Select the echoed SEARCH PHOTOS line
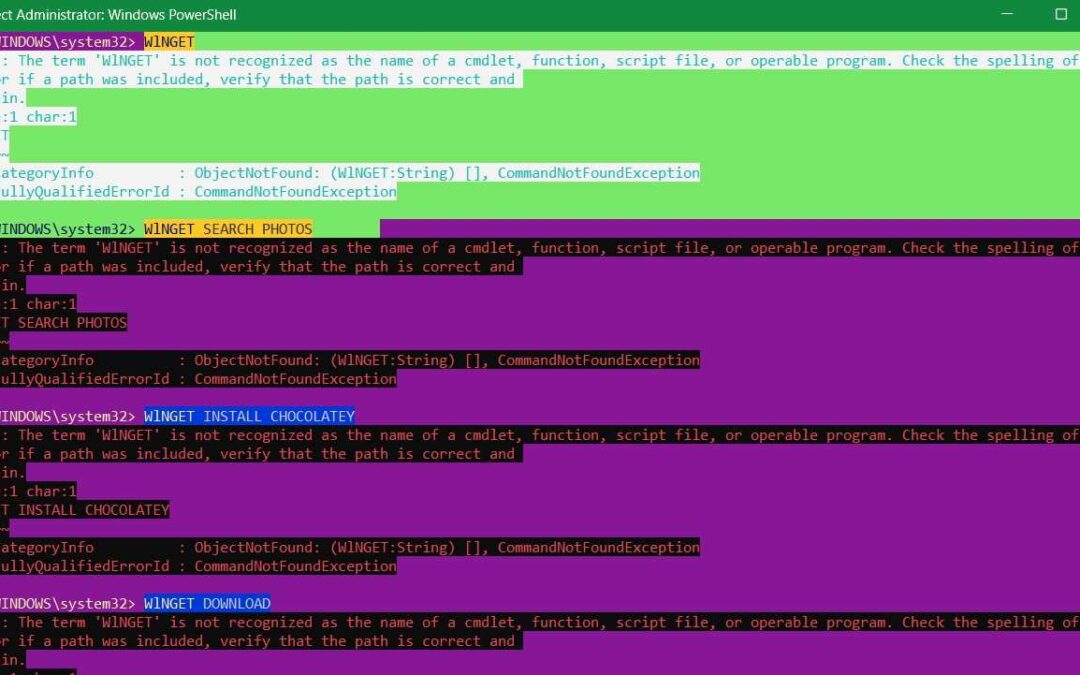 63,322
